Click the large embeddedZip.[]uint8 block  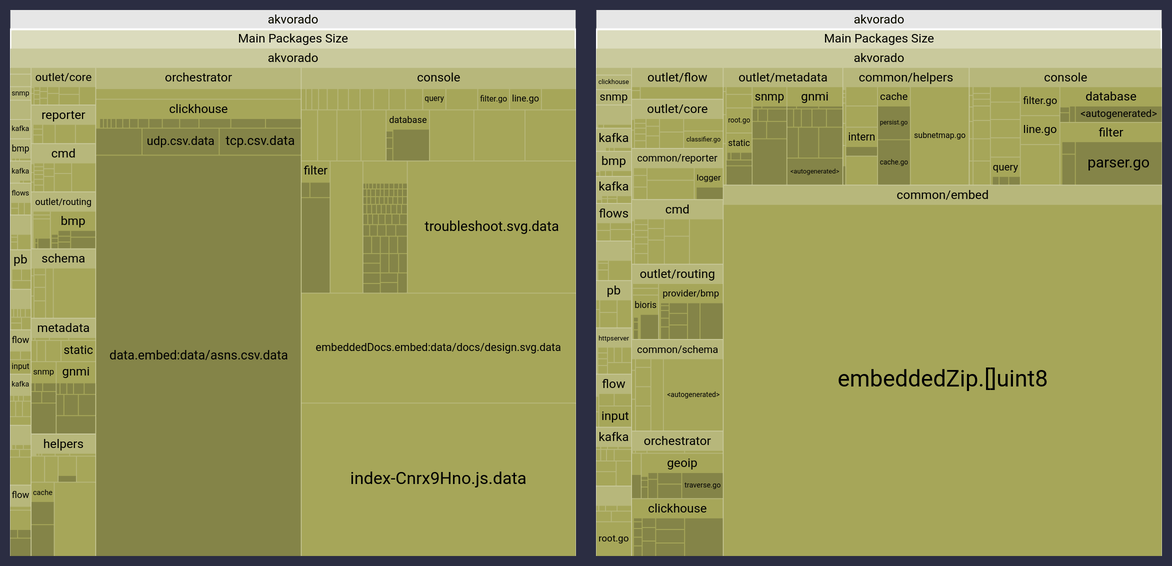(942, 380)
